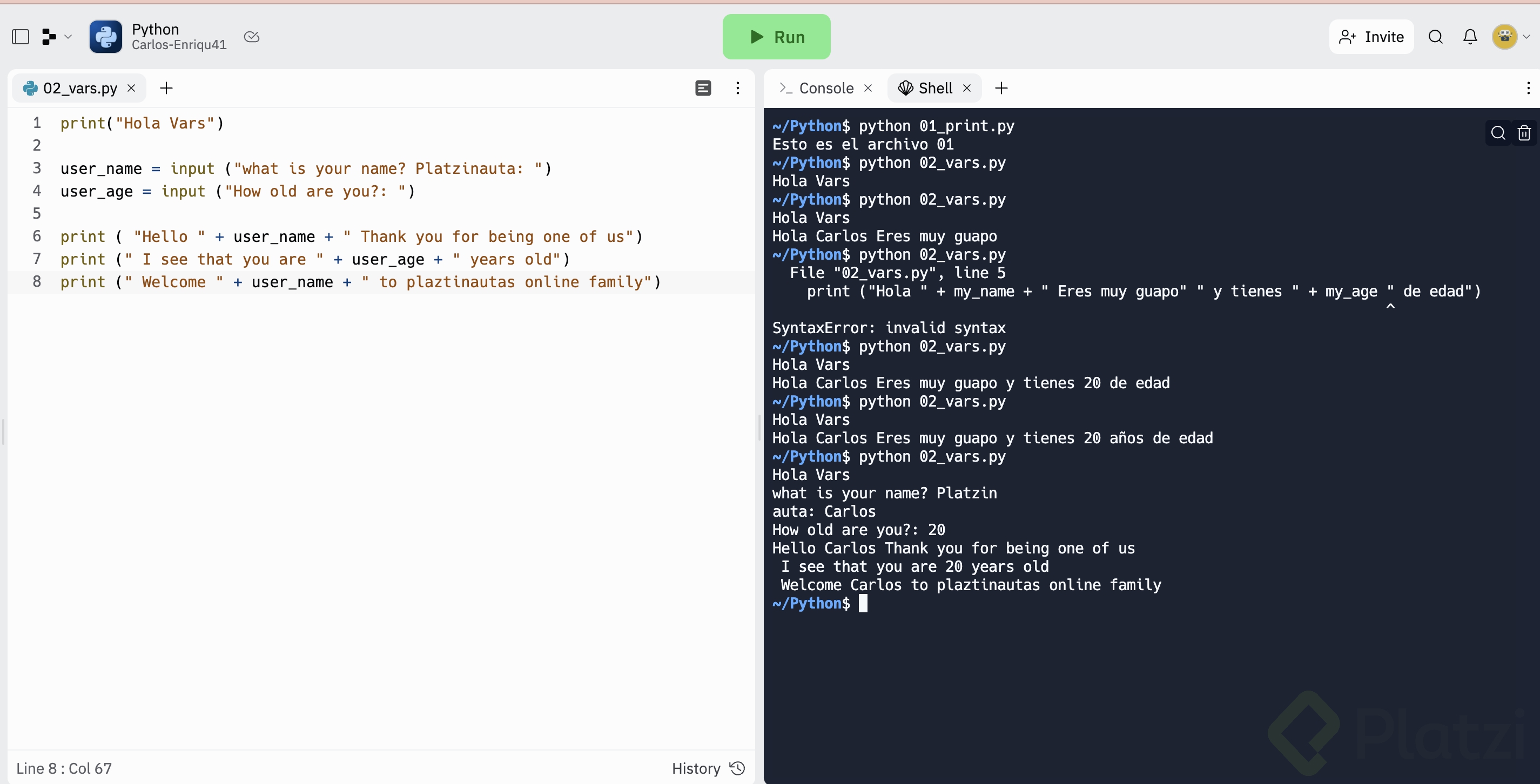Image resolution: width=1540 pixels, height=784 pixels.
Task: Clear the shell with trash icon
Action: (x=1524, y=133)
